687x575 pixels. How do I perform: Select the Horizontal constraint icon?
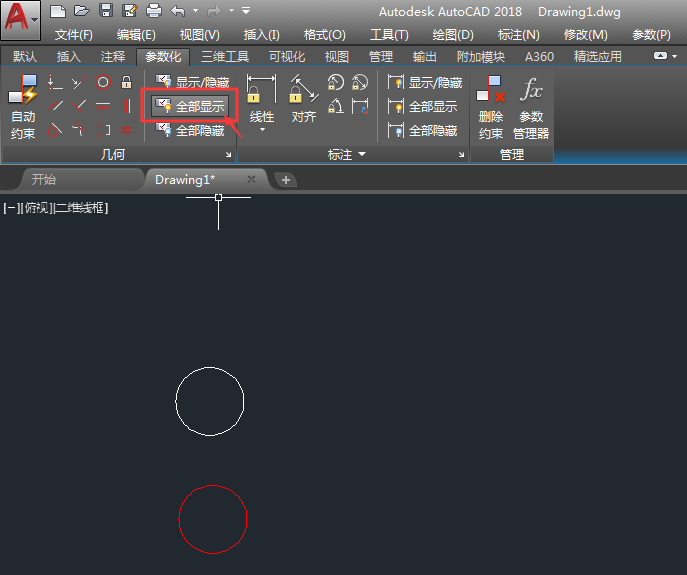pyautogui.click(x=103, y=106)
